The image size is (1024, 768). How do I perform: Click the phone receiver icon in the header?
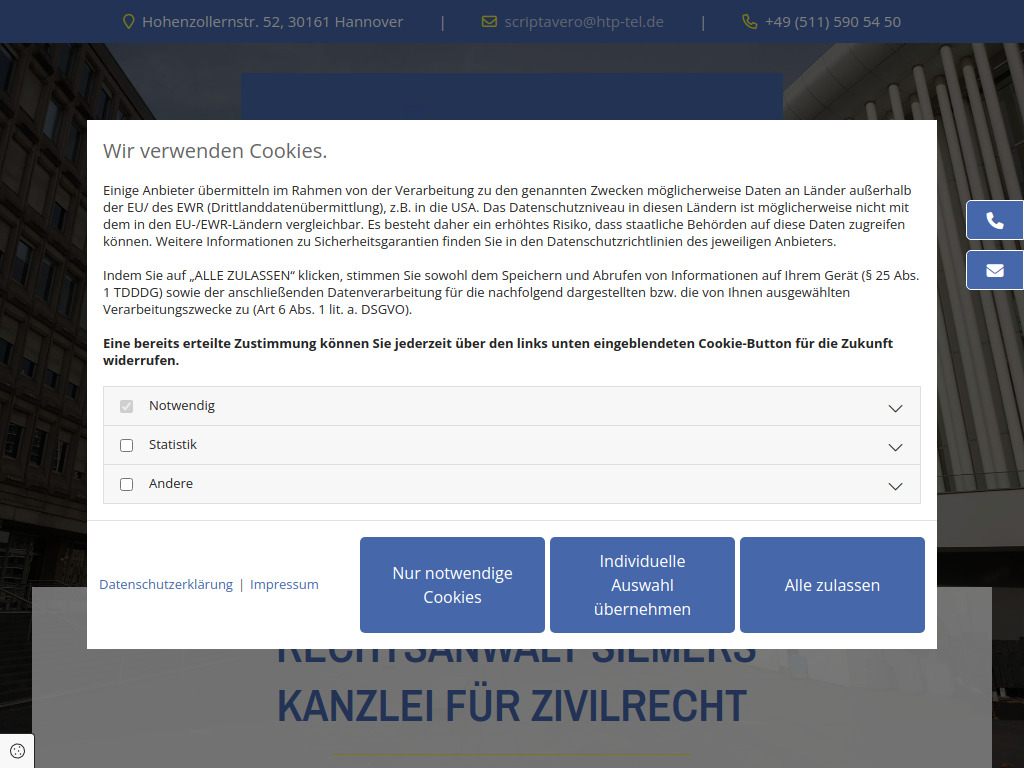click(x=749, y=20)
